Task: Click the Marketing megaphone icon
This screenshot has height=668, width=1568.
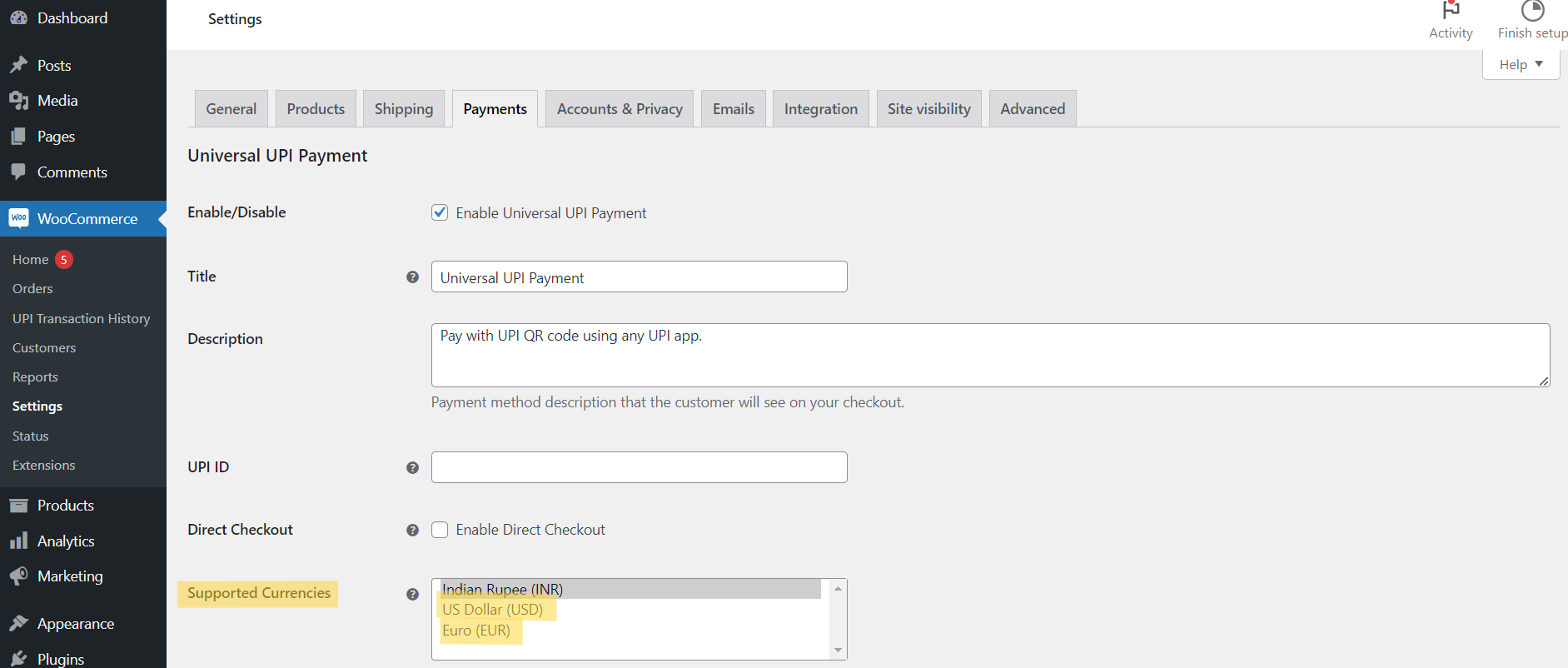Action: tap(18, 576)
